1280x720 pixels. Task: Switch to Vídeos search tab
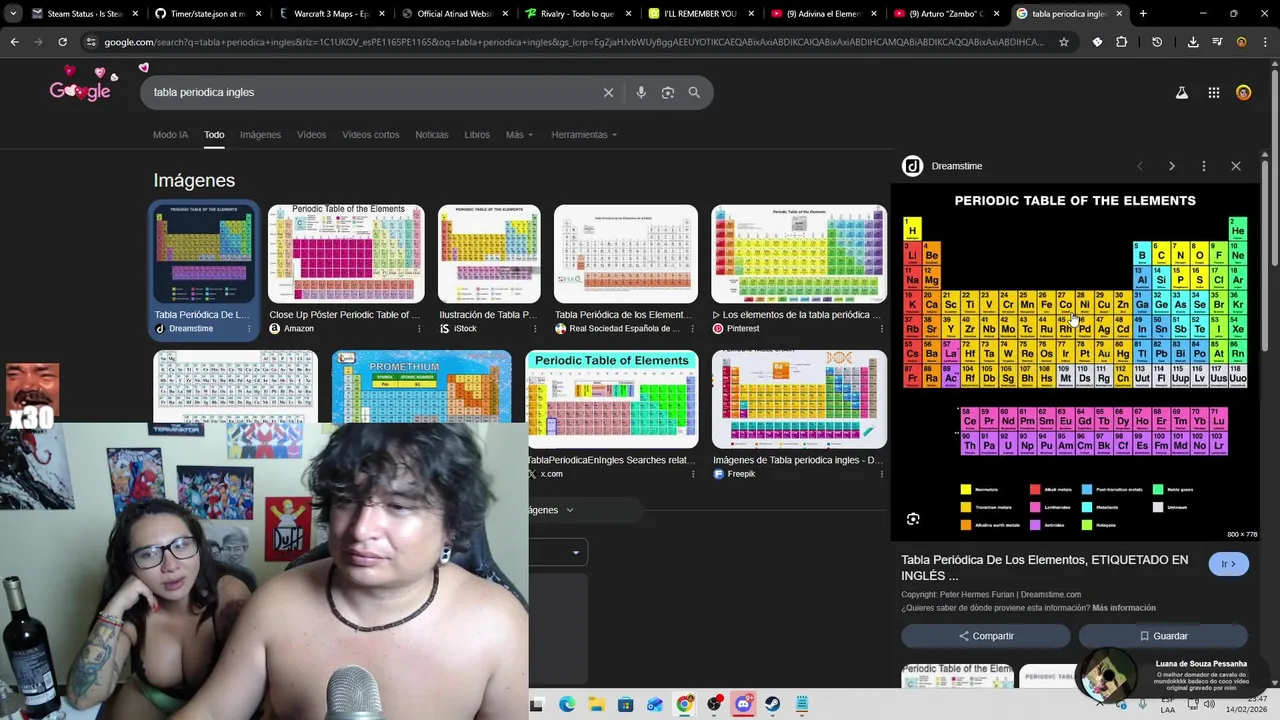click(x=311, y=135)
